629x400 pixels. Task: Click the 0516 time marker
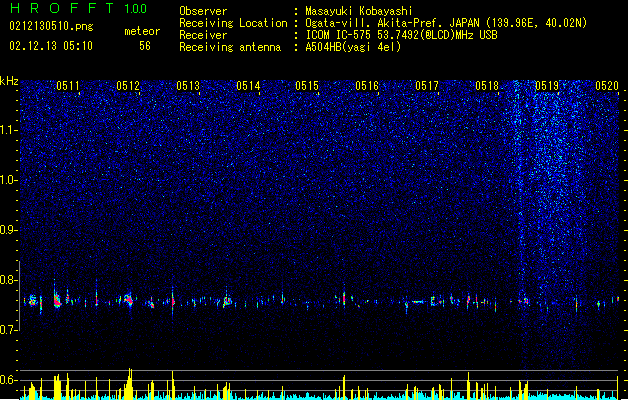[367, 86]
